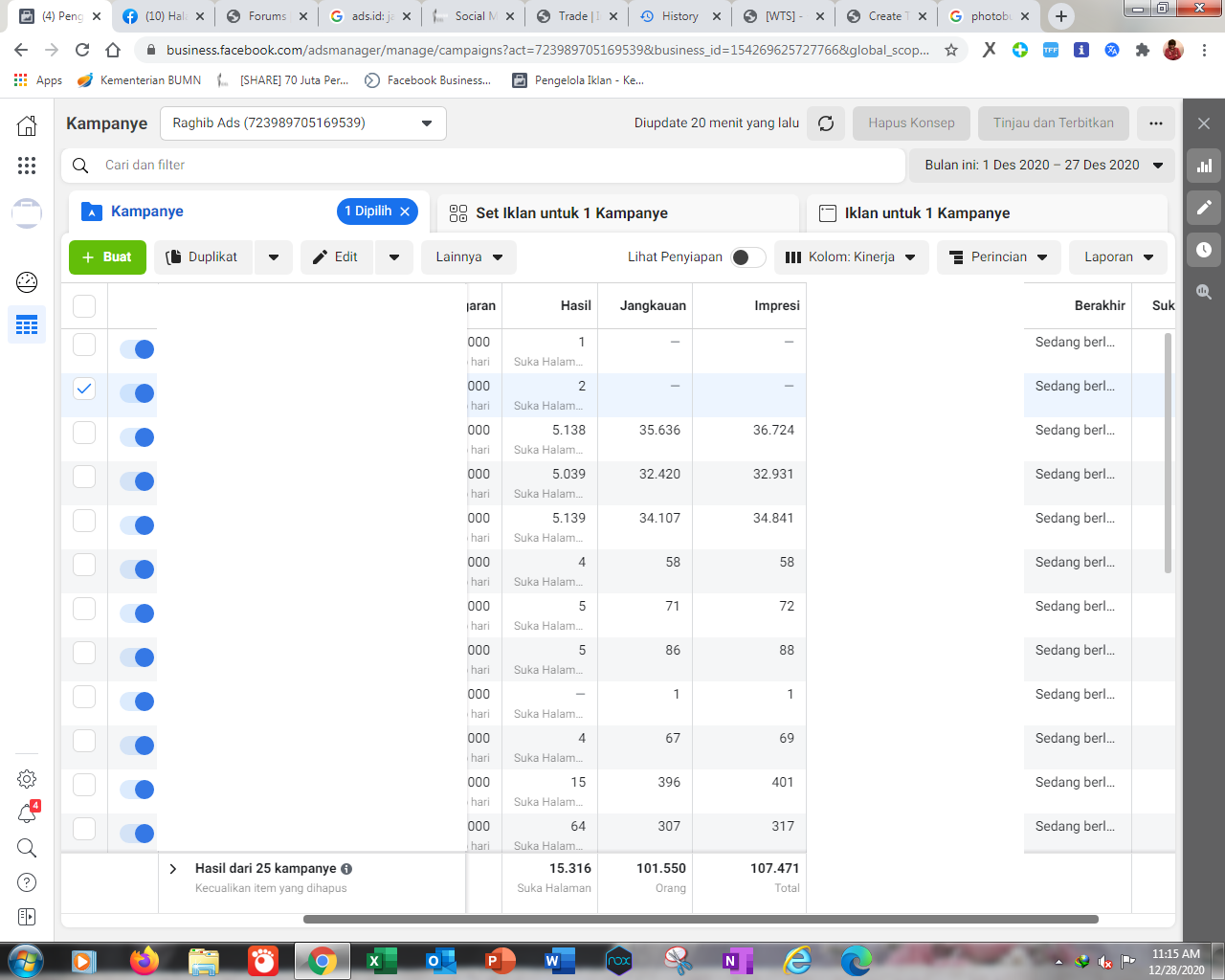This screenshot has width=1225, height=980.
Task: Sort by the Impresi column header
Action: coord(777,305)
